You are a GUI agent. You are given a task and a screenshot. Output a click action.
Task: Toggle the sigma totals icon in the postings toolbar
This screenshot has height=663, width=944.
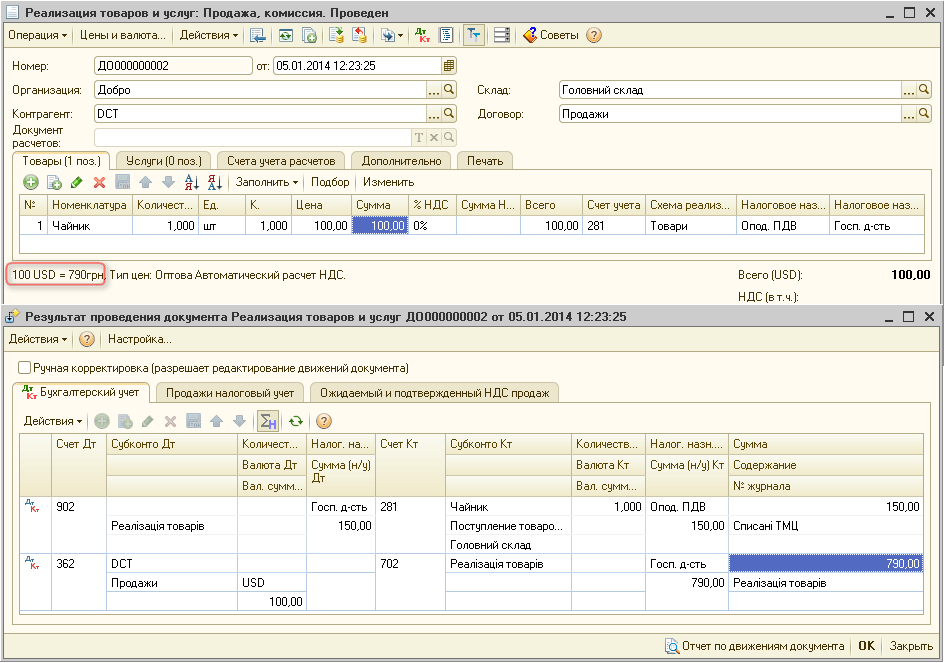267,421
